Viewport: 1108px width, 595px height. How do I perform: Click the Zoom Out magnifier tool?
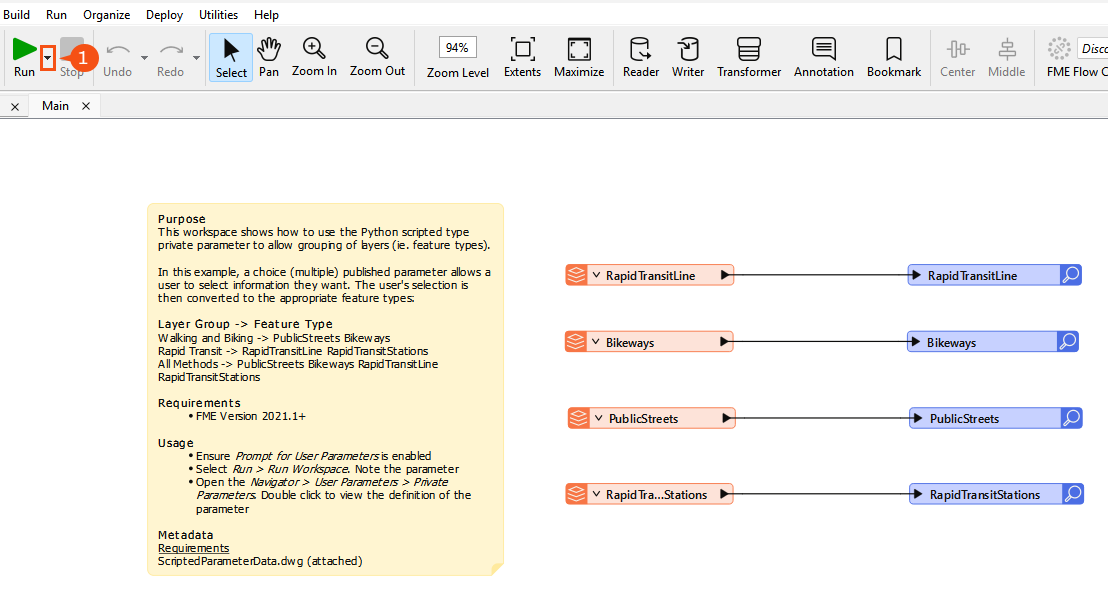coord(377,56)
